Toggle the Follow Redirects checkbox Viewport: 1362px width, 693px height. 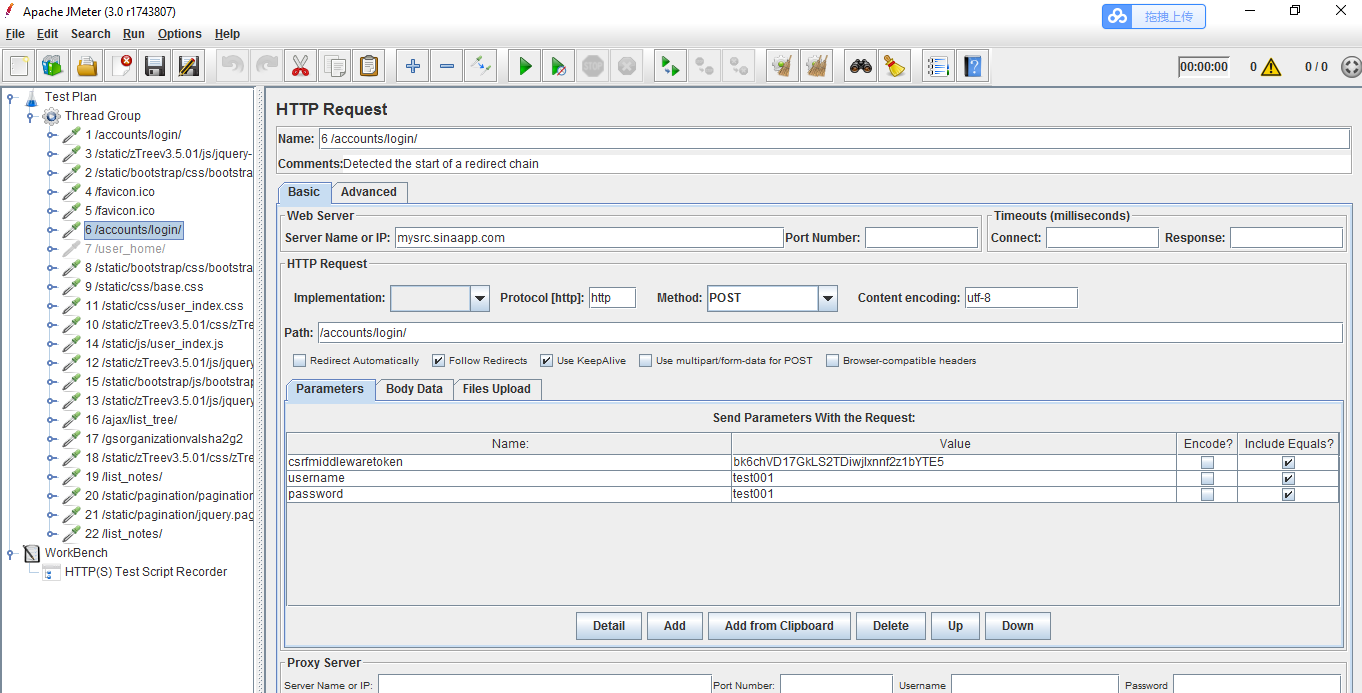point(438,361)
